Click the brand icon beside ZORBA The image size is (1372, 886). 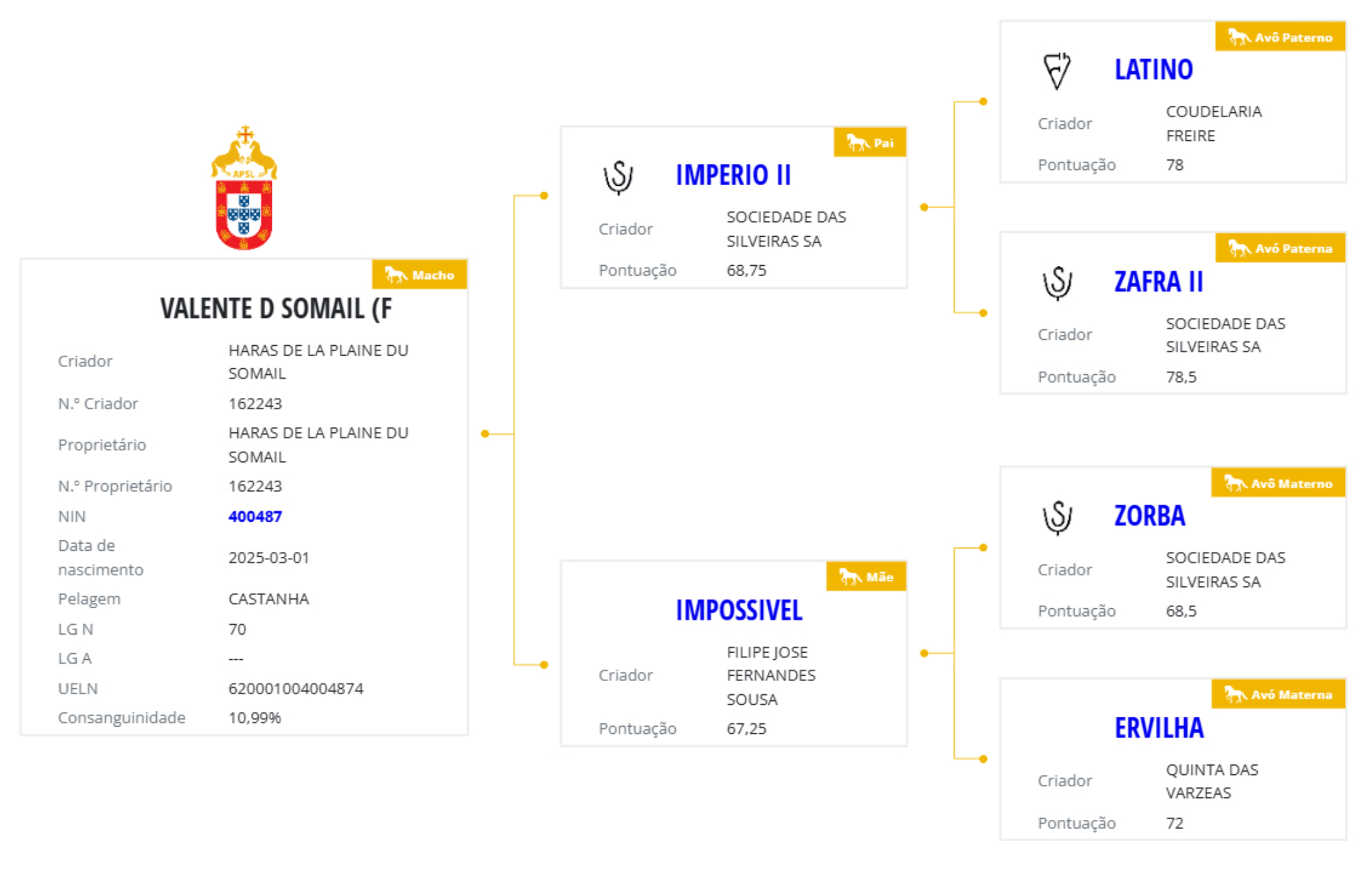(1057, 516)
